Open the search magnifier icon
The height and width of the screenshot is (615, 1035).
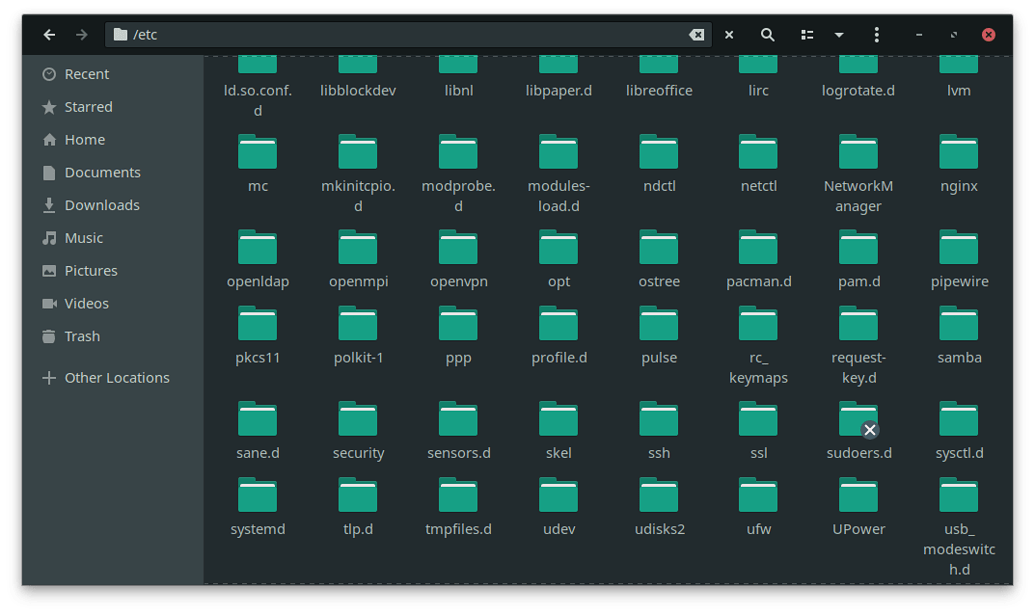[x=767, y=35]
